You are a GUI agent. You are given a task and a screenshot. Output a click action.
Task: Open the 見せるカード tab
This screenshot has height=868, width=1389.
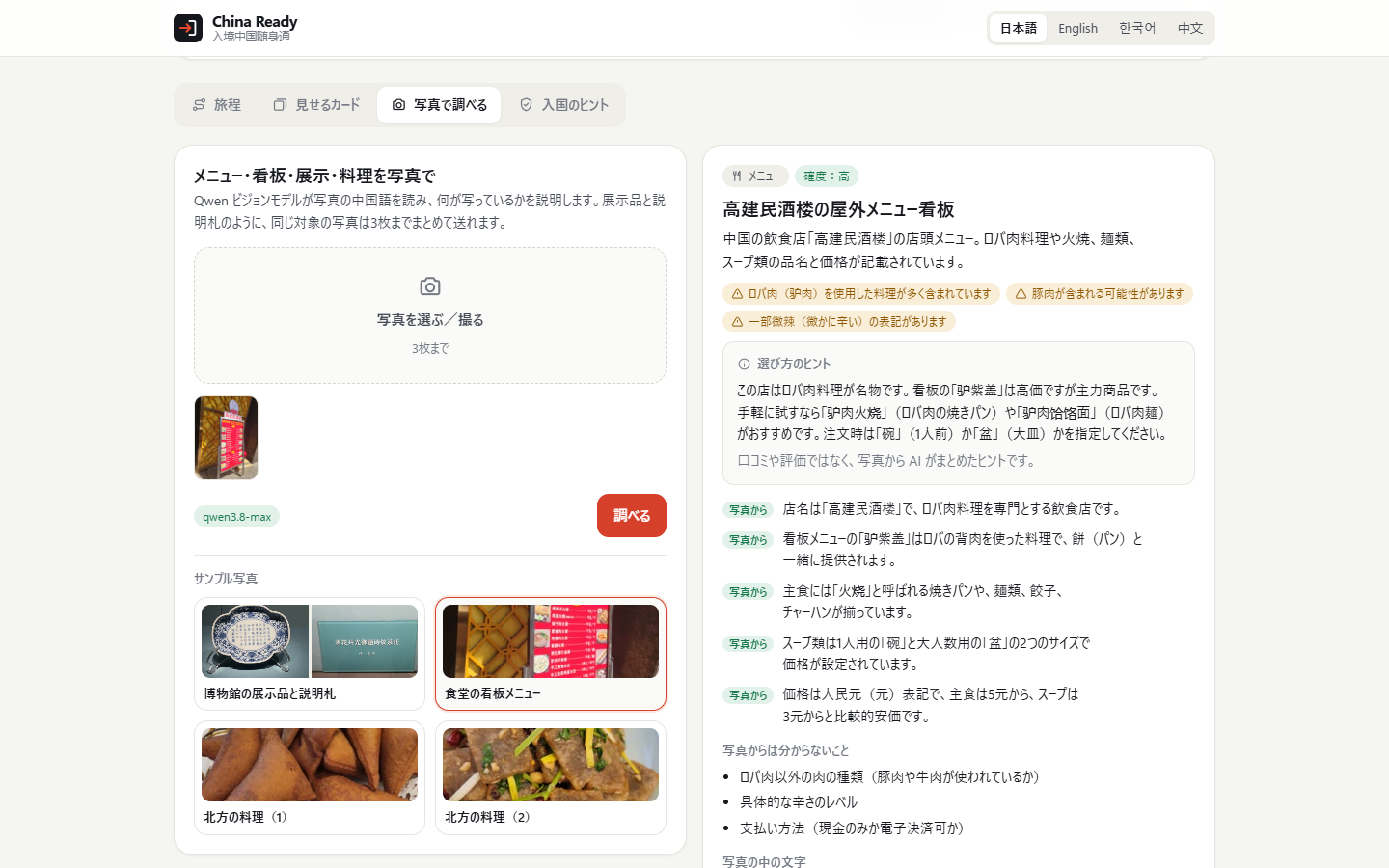point(317,104)
